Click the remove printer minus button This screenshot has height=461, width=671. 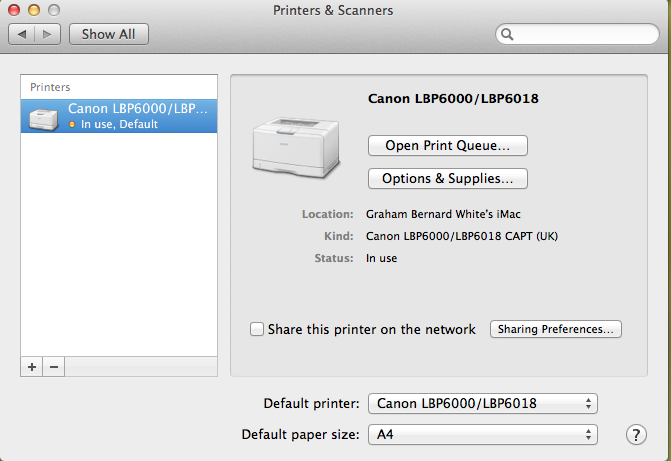point(54,367)
